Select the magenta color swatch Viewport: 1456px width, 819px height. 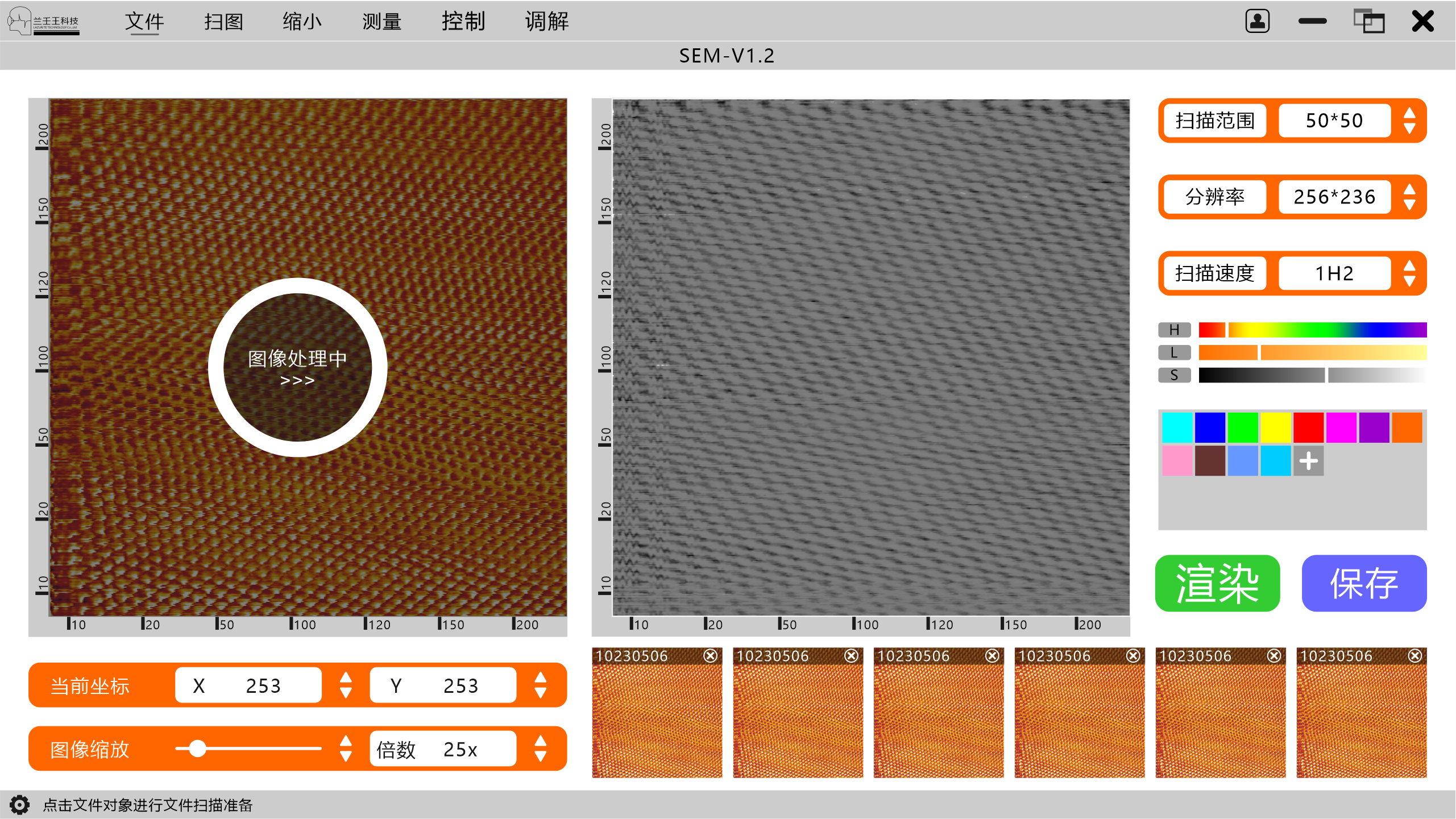1341,427
